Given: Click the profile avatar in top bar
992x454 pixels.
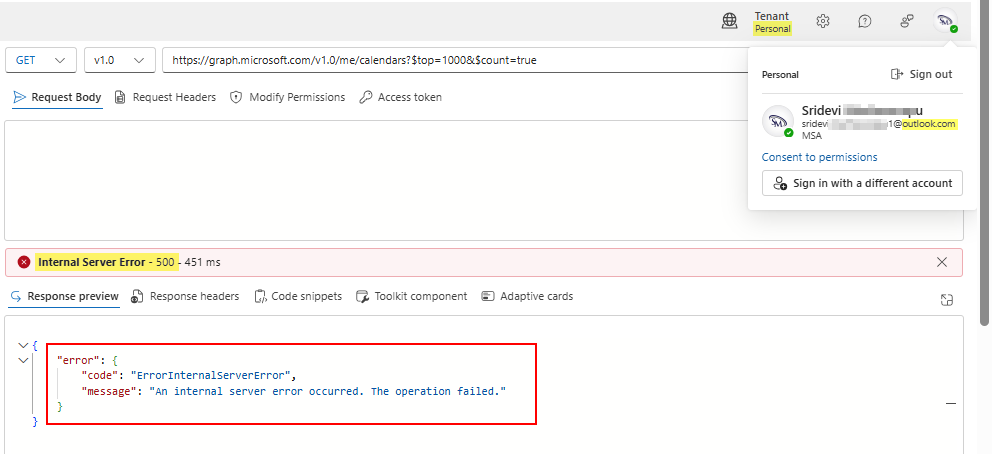Looking at the screenshot, I should point(946,21).
